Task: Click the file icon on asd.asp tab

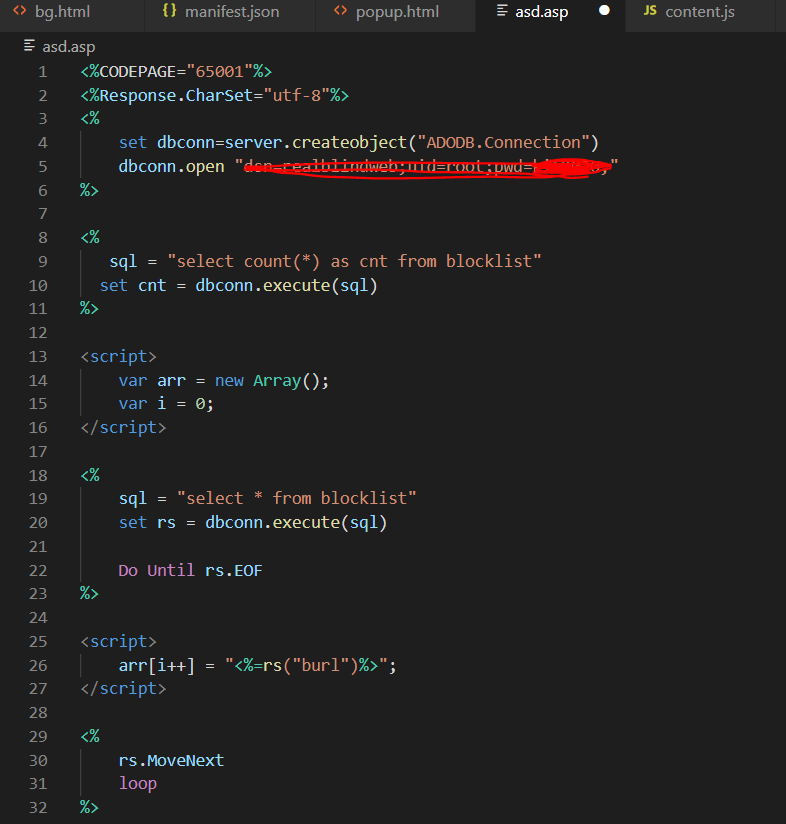Action: pyautogui.click(x=502, y=12)
